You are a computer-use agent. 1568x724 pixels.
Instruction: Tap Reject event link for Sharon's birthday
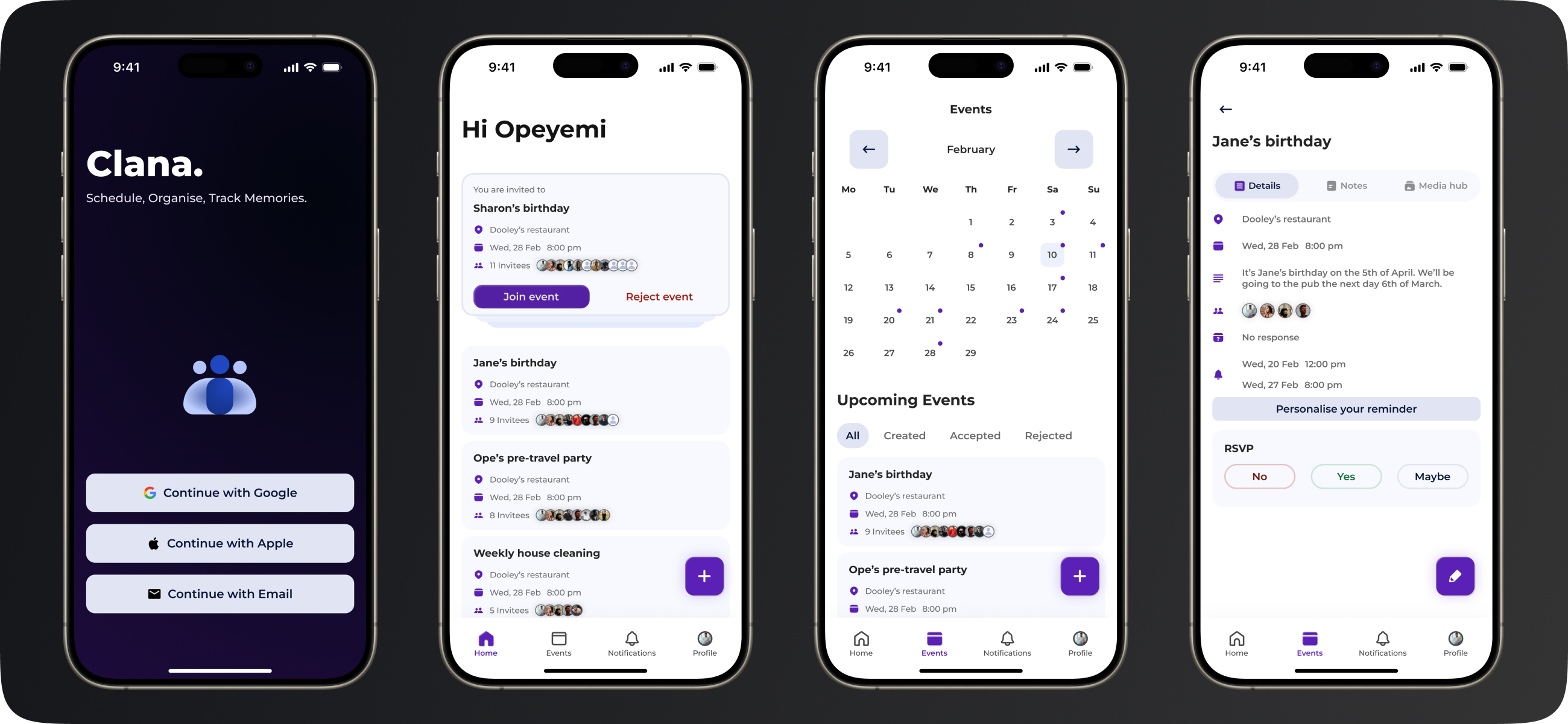coord(658,296)
